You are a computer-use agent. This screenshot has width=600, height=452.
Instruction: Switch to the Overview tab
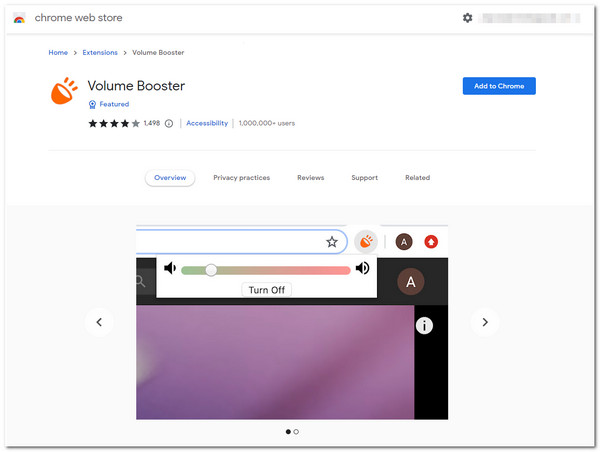point(170,178)
